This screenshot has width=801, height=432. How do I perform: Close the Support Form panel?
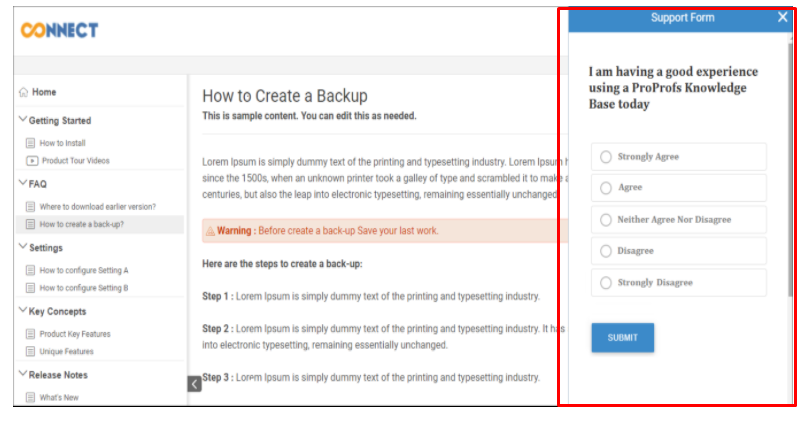[x=782, y=17]
